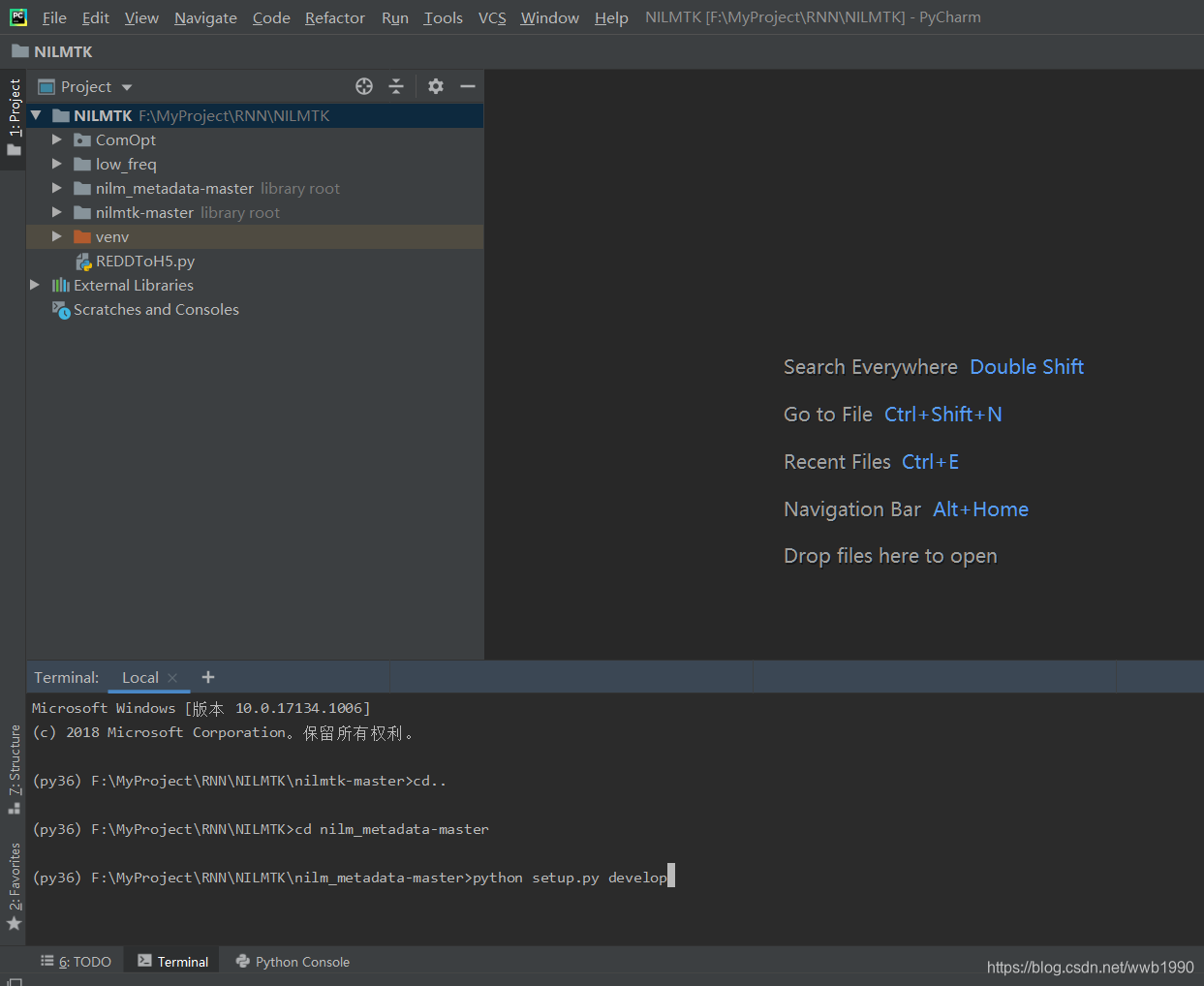Open the 6: TODO tool window
The image size is (1204, 986).
[76, 961]
